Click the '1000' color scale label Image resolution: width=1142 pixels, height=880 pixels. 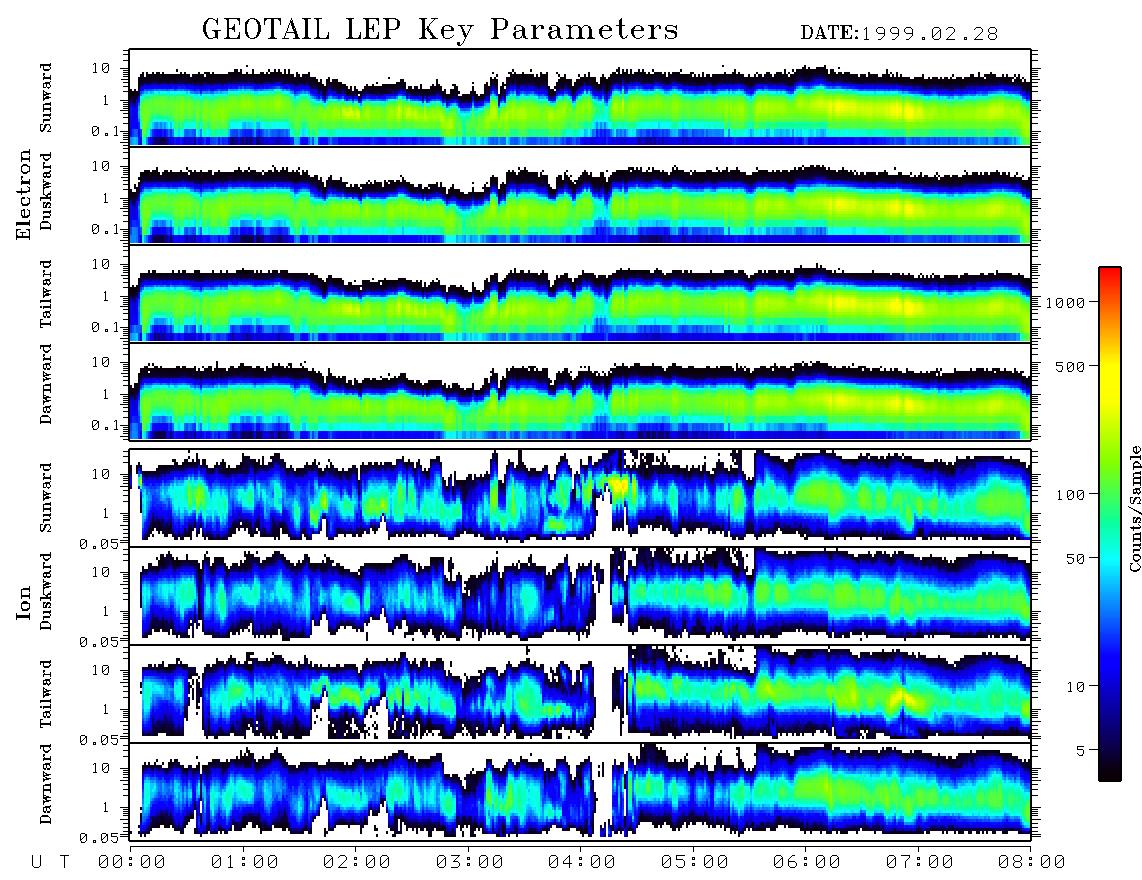tap(1065, 302)
